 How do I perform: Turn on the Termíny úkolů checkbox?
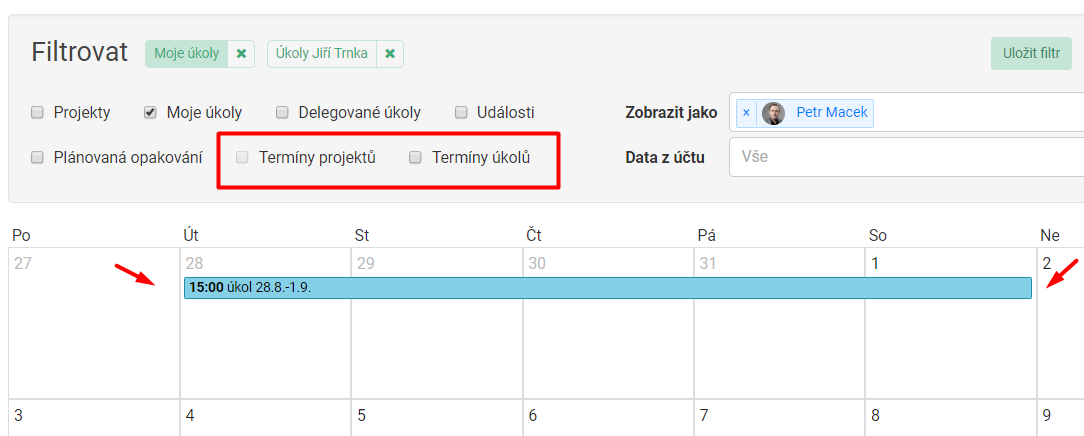pyautogui.click(x=415, y=157)
